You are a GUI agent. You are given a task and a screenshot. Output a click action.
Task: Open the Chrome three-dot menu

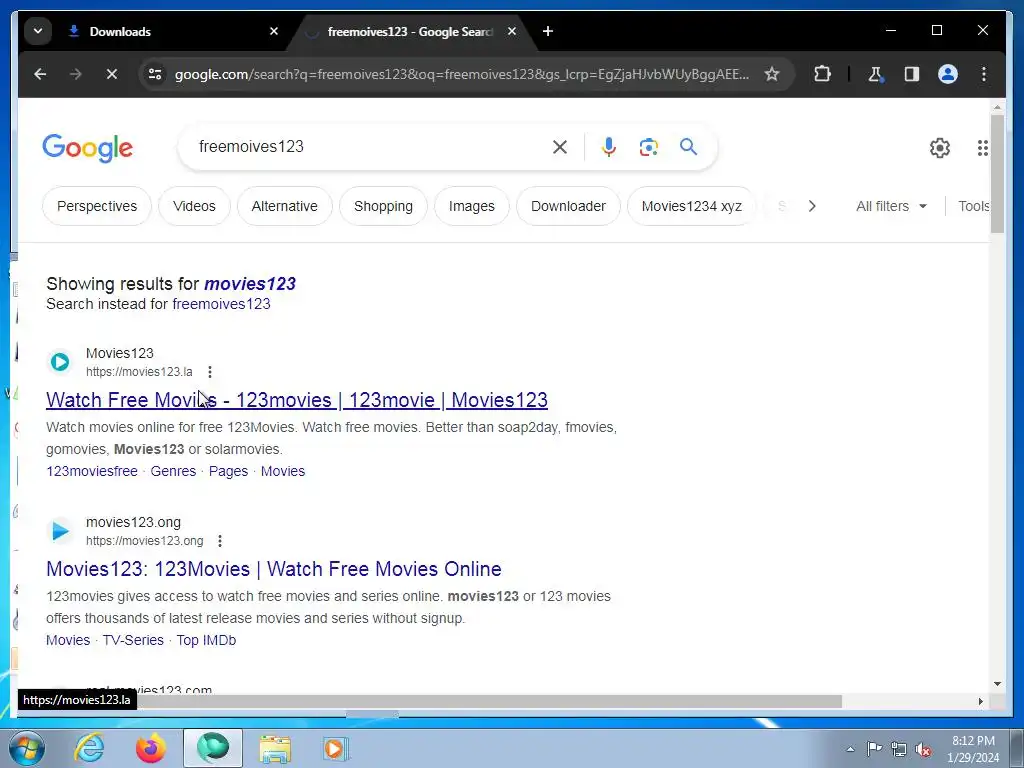(984, 74)
